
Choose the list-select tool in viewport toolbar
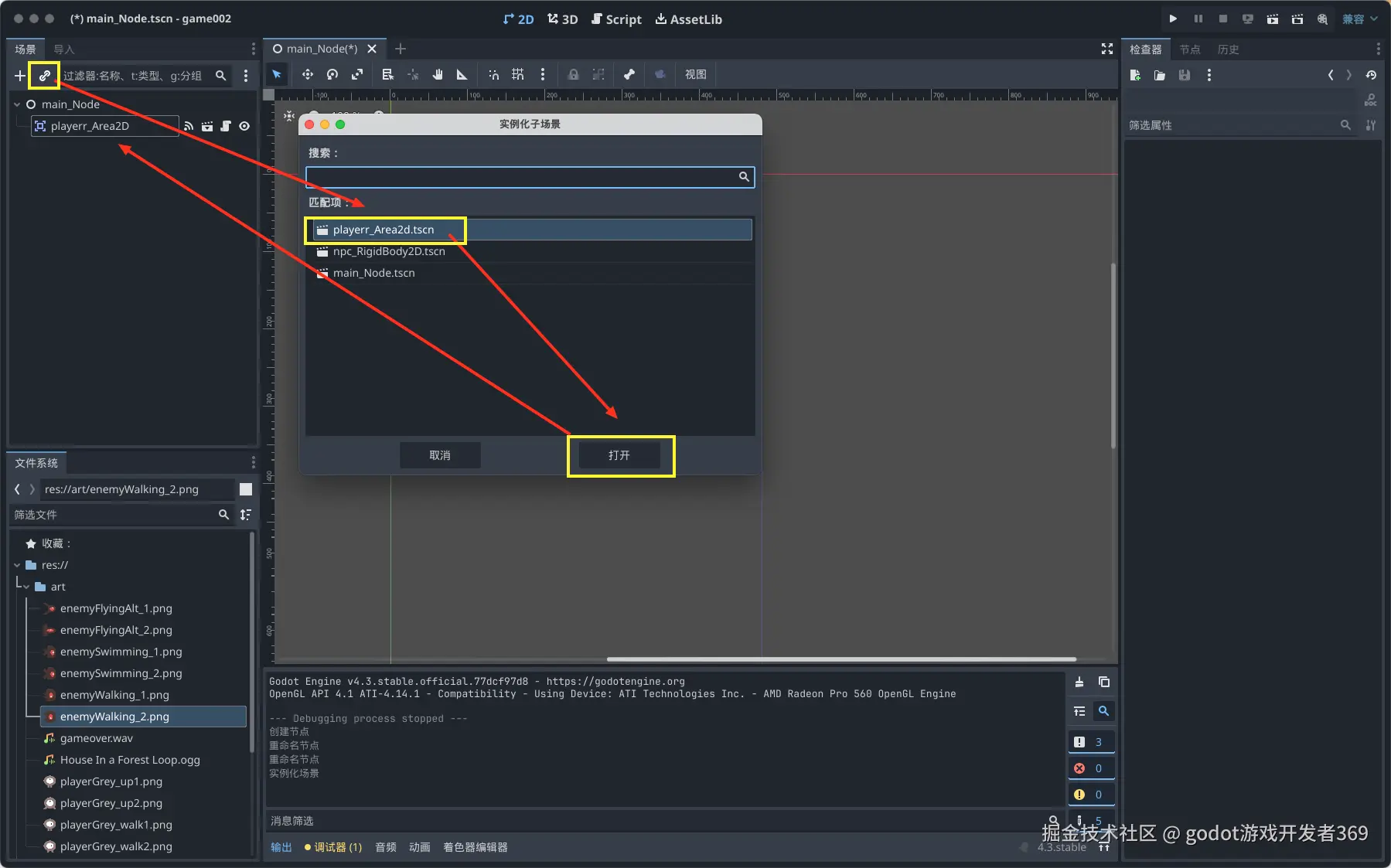point(388,74)
